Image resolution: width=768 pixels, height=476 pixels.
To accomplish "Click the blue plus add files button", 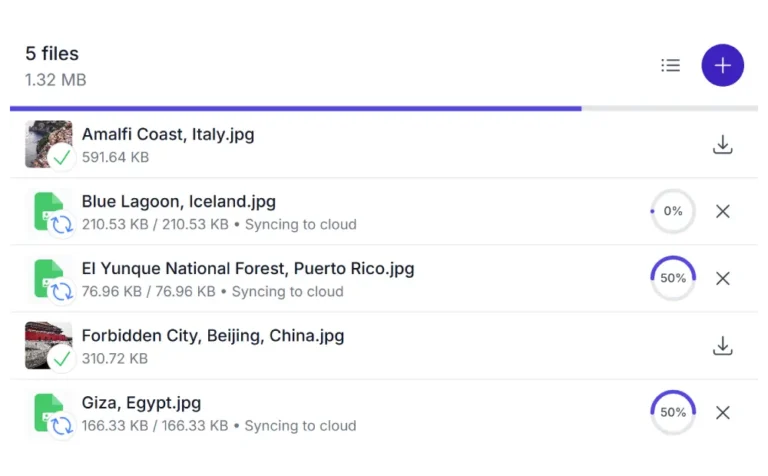I will click(x=722, y=65).
